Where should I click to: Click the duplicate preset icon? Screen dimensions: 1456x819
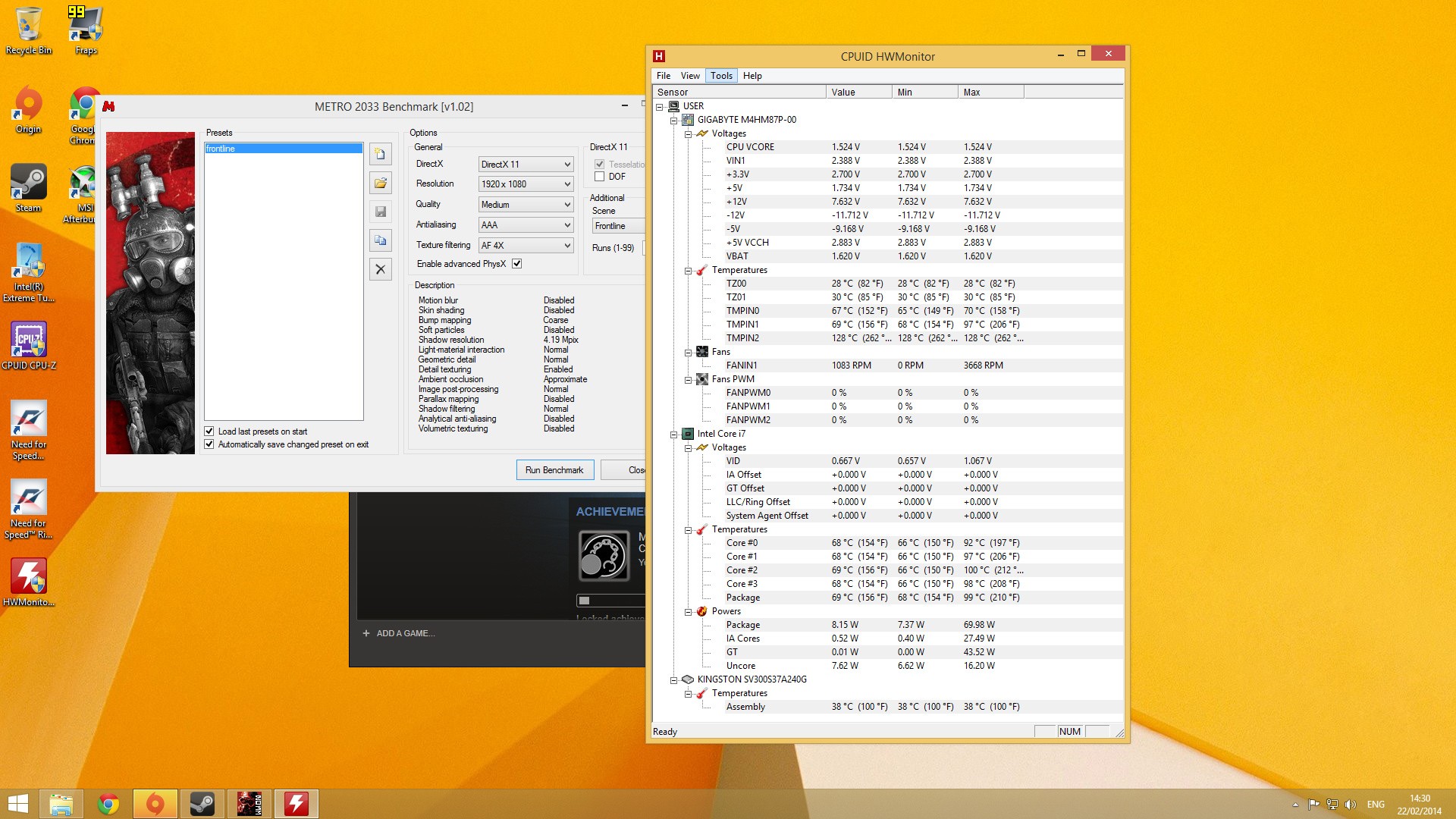pyautogui.click(x=381, y=241)
